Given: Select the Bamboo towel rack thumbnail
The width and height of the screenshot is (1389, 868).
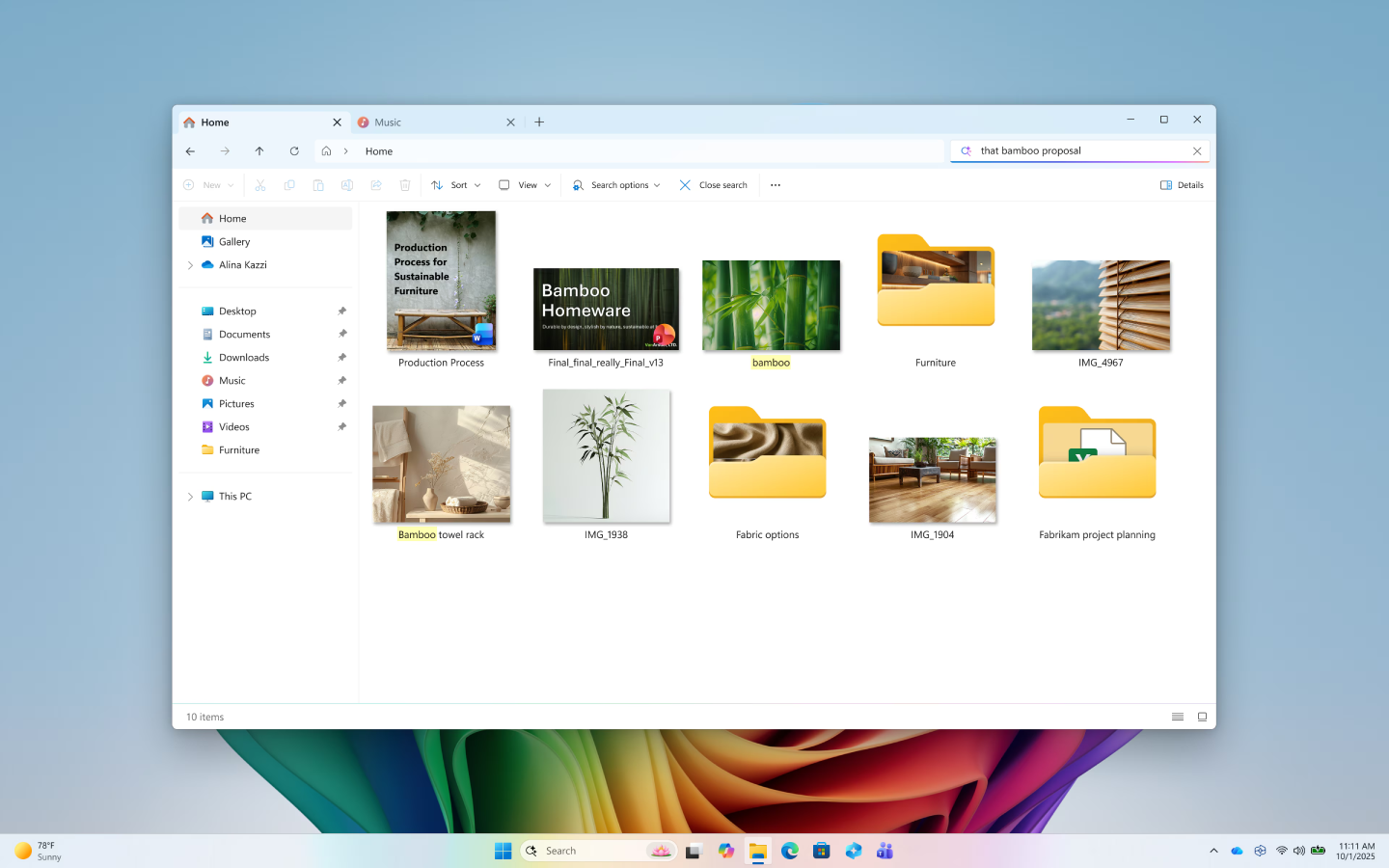Looking at the screenshot, I should click(442, 465).
